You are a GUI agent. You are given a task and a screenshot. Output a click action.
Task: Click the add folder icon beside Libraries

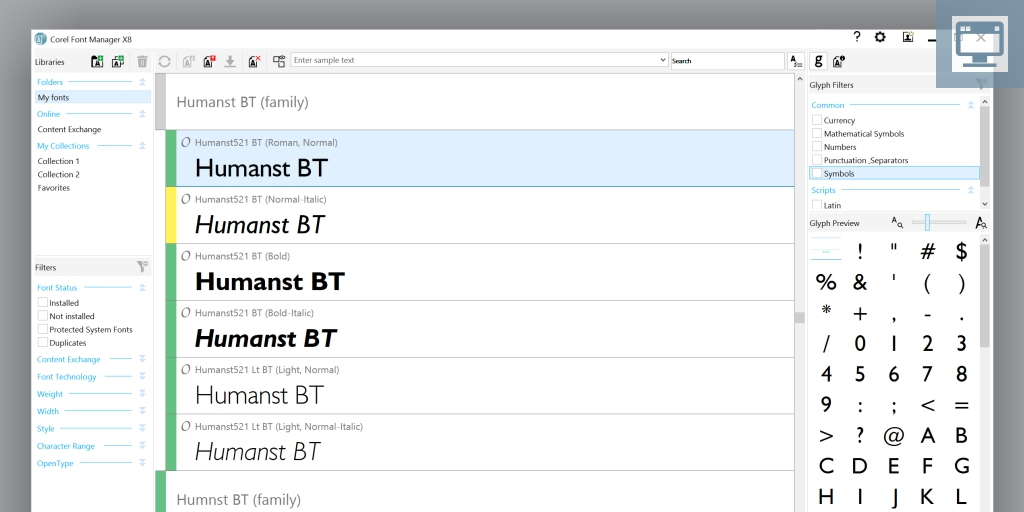tap(97, 61)
